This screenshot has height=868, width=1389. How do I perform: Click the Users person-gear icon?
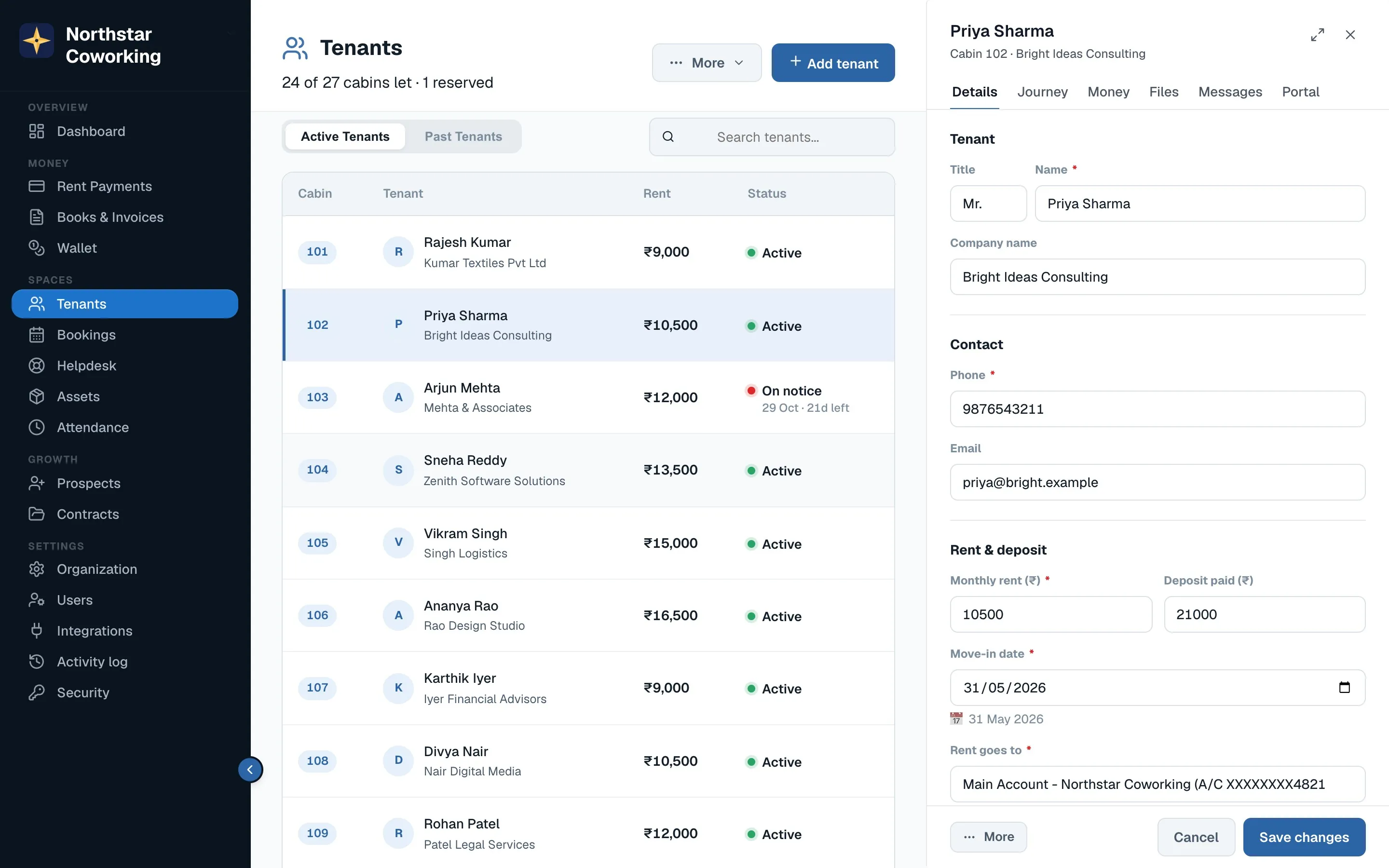[x=37, y=600]
